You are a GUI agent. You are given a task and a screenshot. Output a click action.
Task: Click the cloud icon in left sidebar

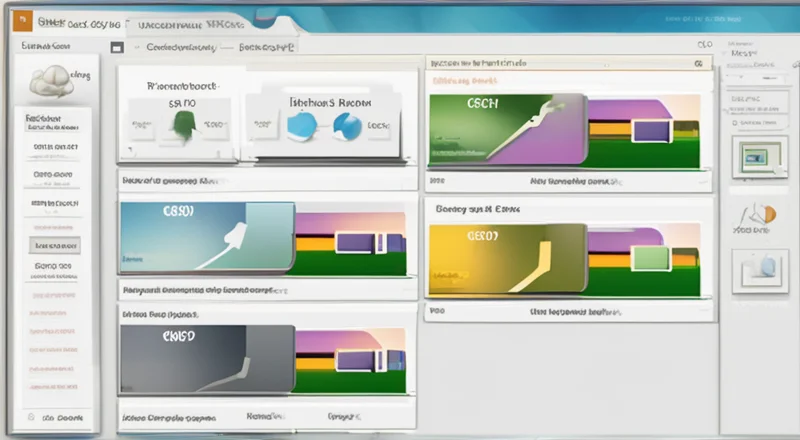point(52,82)
